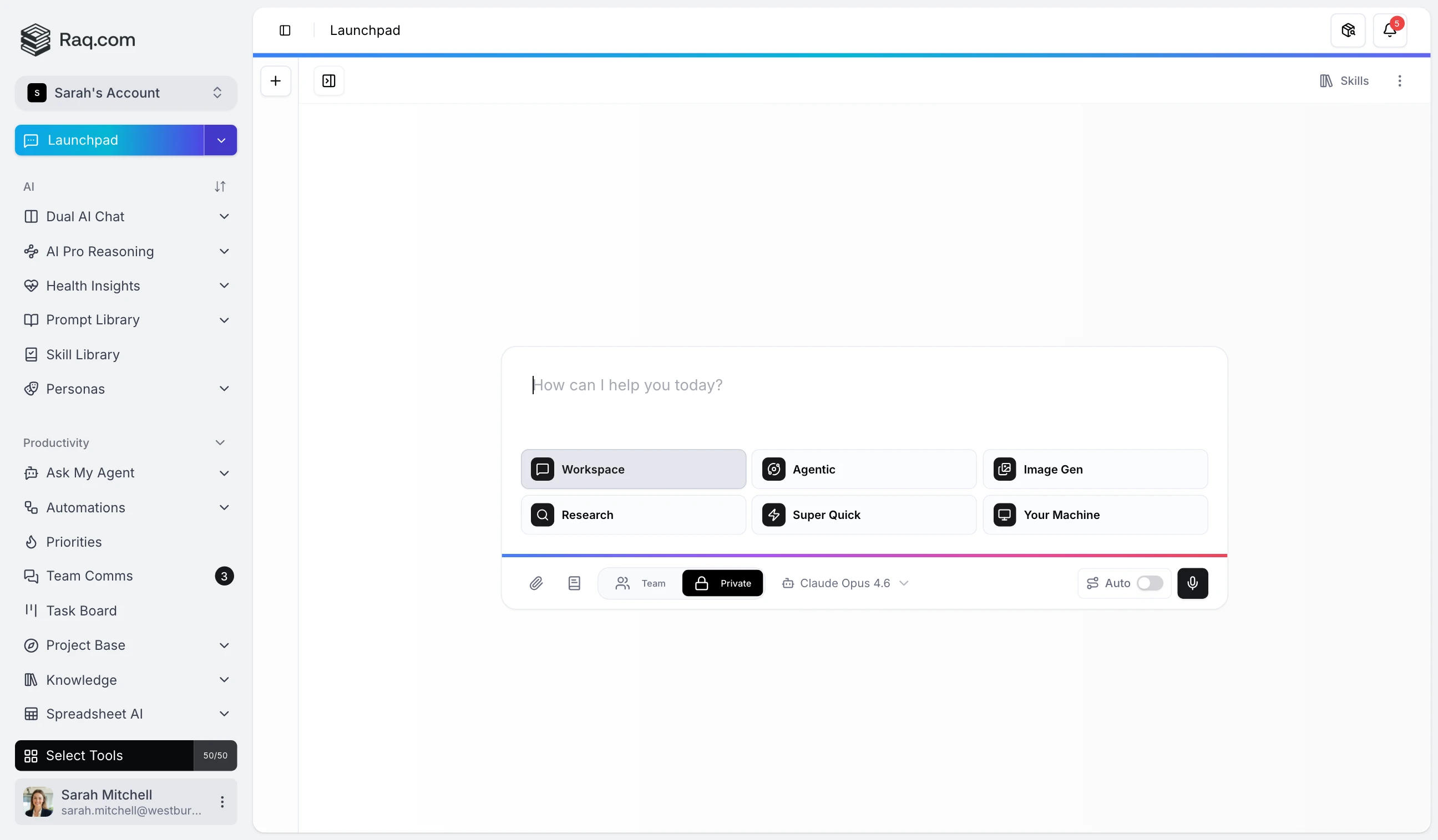Screen dimensions: 1438x840
Task: Expand the Sarah's Account switcher
Action: pos(125,93)
